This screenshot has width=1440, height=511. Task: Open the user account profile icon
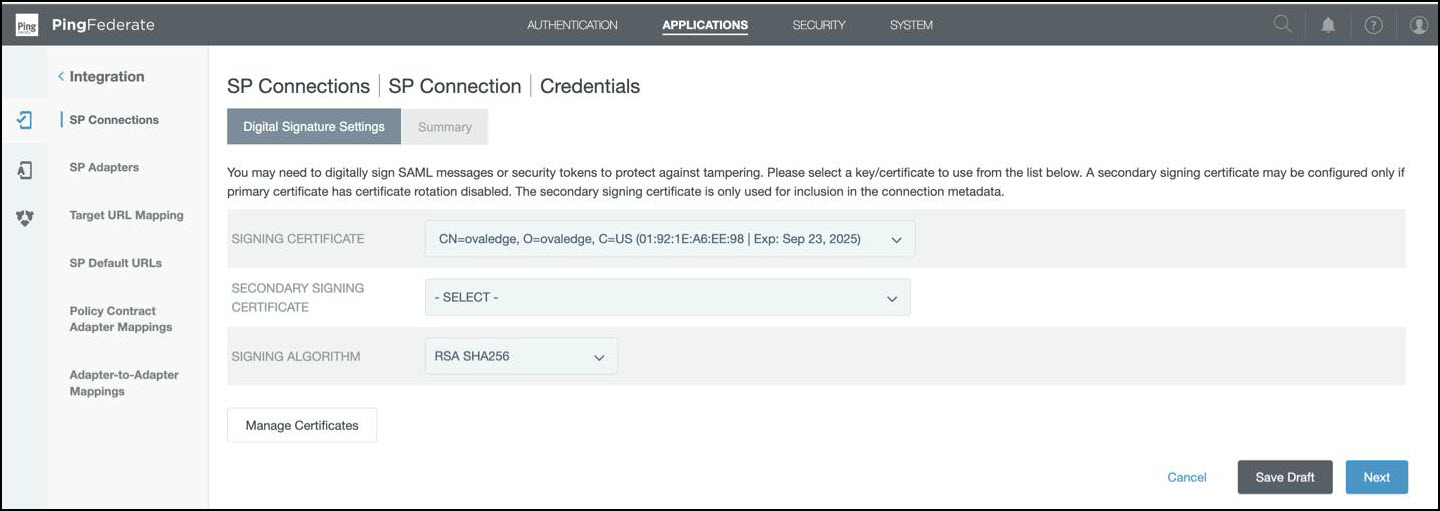1418,25
